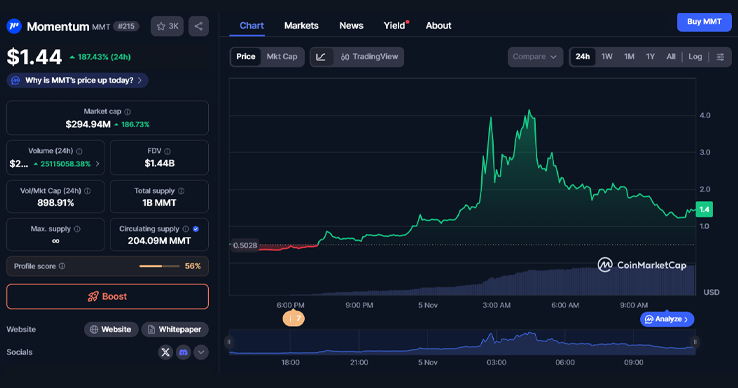This screenshot has height=388, width=738.
Task: Open the Discord social link
Action: pos(183,352)
